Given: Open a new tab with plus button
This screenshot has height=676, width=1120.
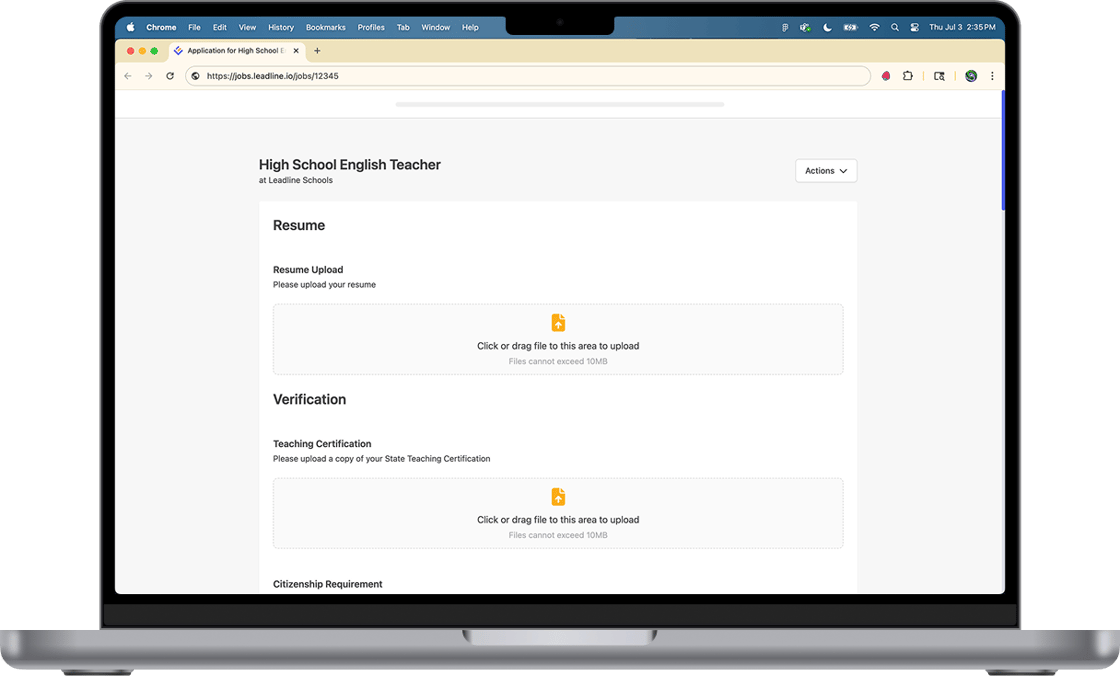Looking at the screenshot, I should (317, 51).
